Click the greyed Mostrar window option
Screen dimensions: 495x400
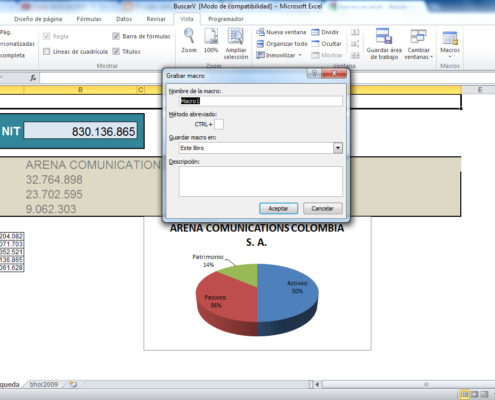pos(327,55)
